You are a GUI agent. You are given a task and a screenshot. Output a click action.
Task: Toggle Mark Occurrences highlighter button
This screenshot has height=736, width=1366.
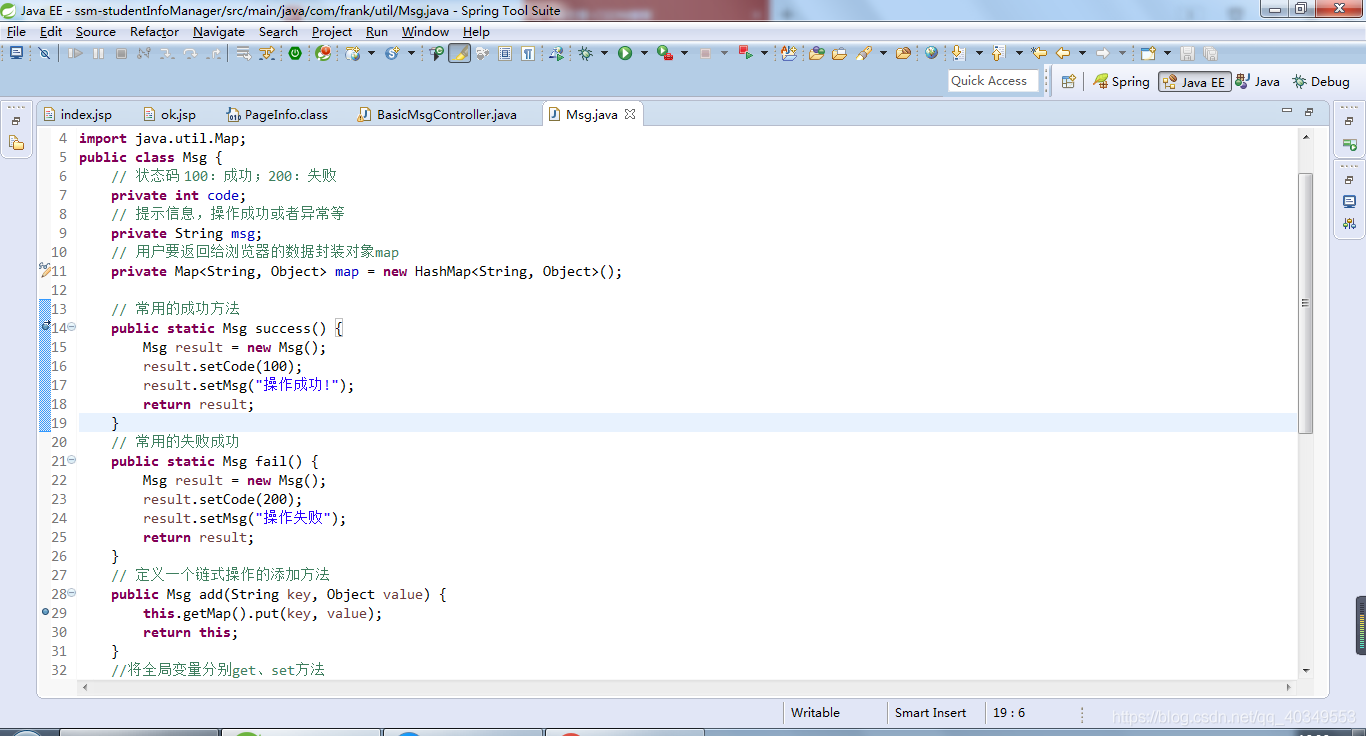point(459,53)
